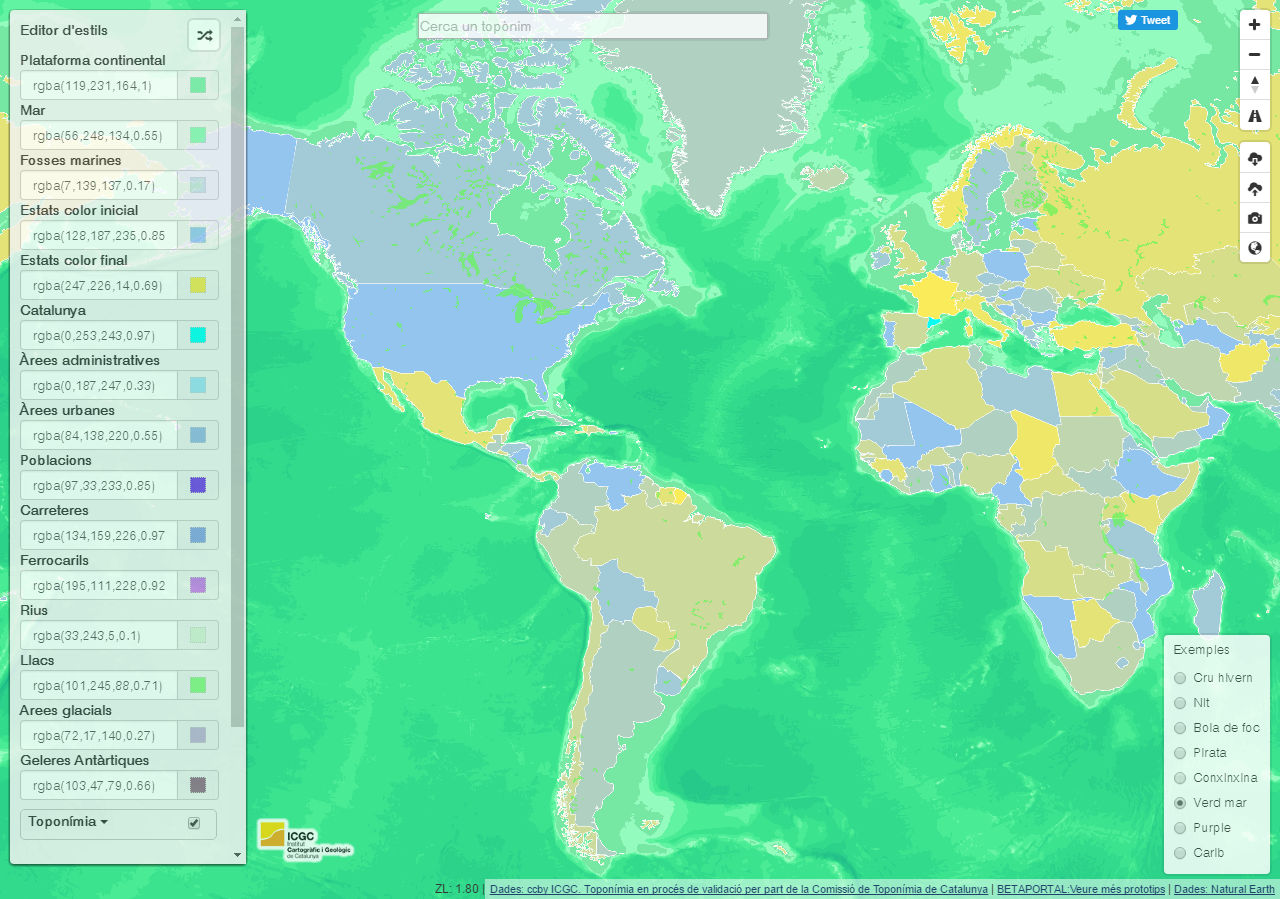Open the Poblacions color swatch
This screenshot has height=899, width=1280.
[x=198, y=485]
